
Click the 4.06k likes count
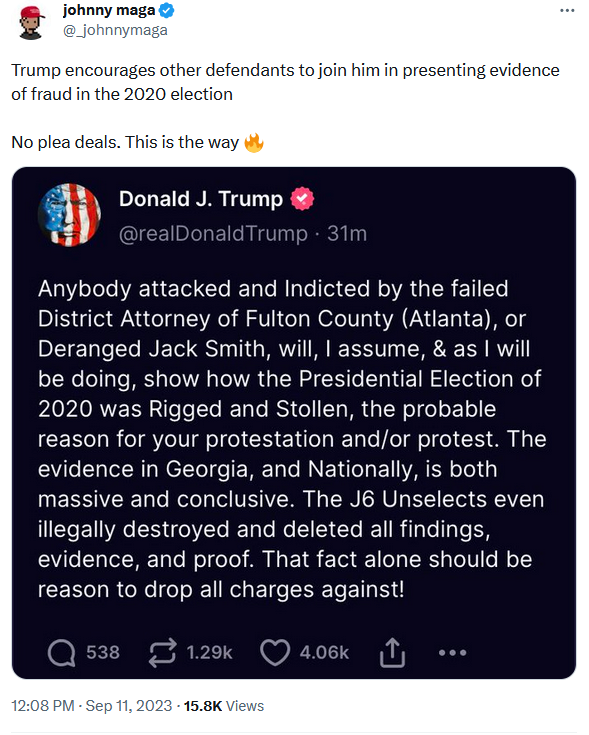324,652
